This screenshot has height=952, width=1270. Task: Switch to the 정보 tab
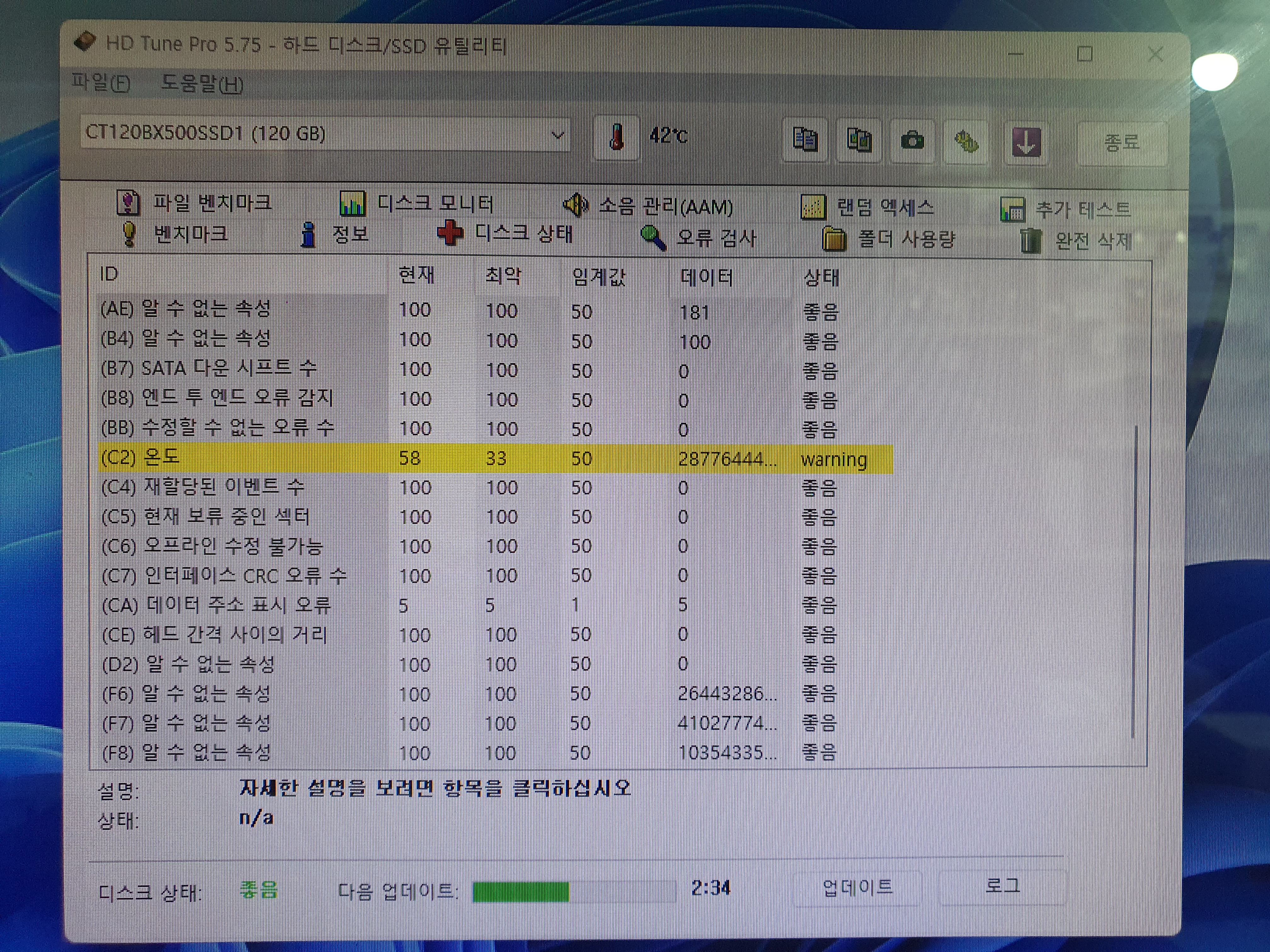[335, 235]
